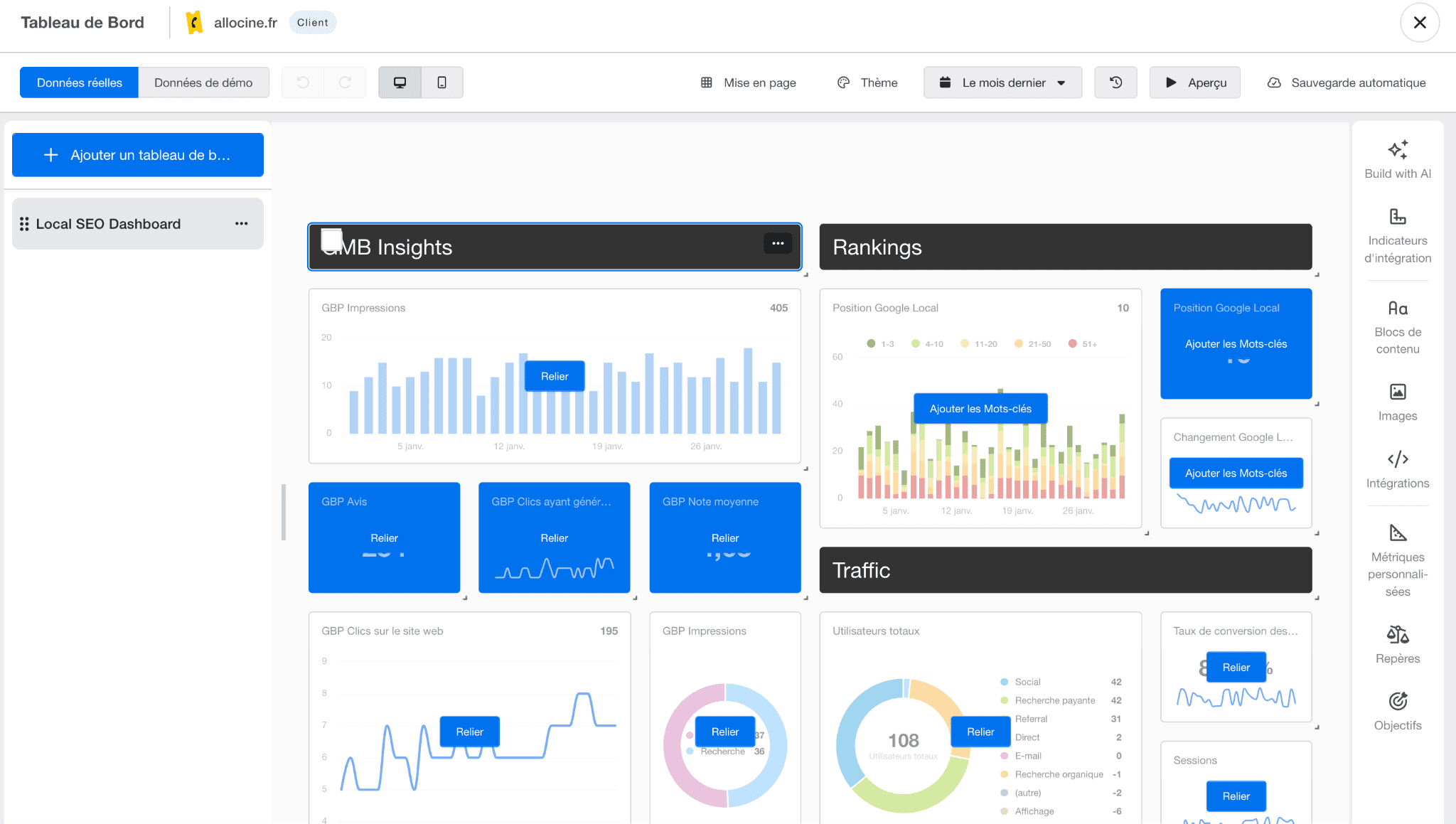Open the Thème menu
Image resolution: width=1456 pixels, height=824 pixels.
tap(867, 82)
